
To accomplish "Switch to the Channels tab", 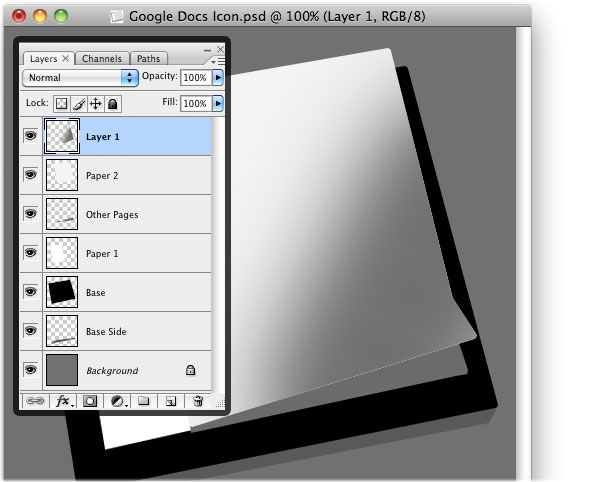I will pyautogui.click(x=102, y=59).
